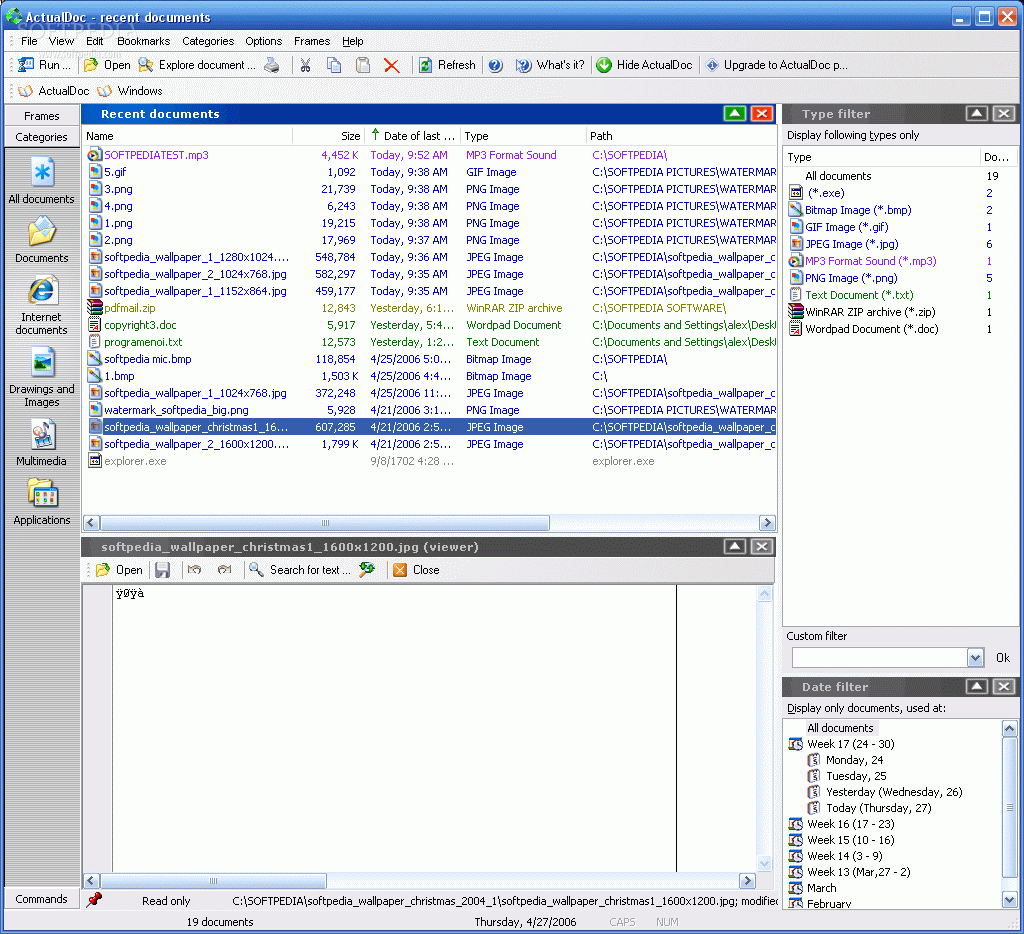This screenshot has width=1024, height=934.
Task: Click Ok next to Custom filter
Action: click(x=1003, y=658)
